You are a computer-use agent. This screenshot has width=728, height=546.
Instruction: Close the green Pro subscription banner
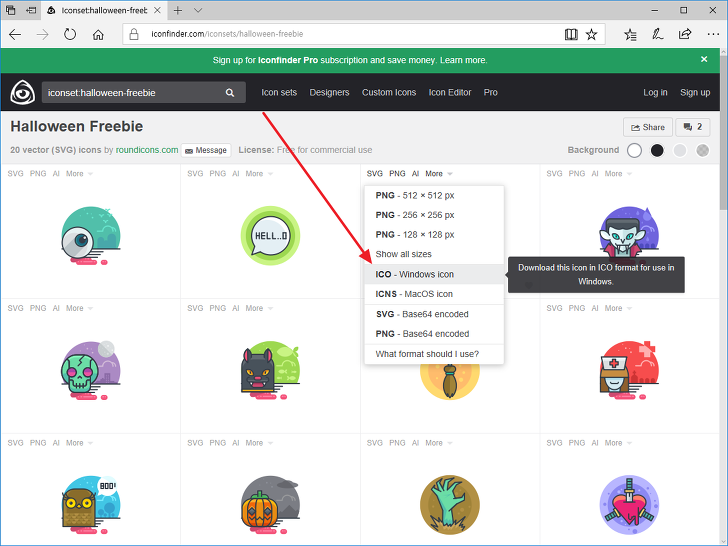(x=704, y=59)
